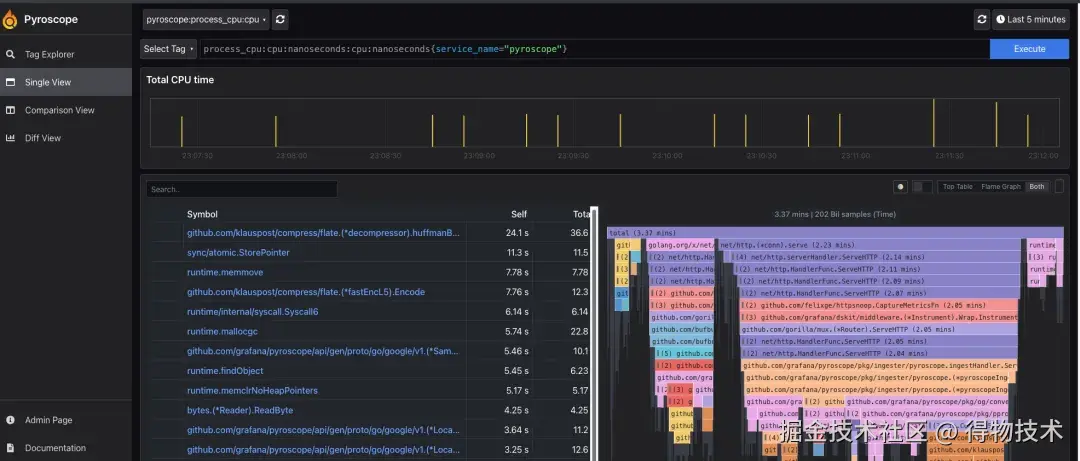Screen dimensions: 1080x461
Task: Toggle flame graph color mode dot button
Action: click(x=900, y=187)
